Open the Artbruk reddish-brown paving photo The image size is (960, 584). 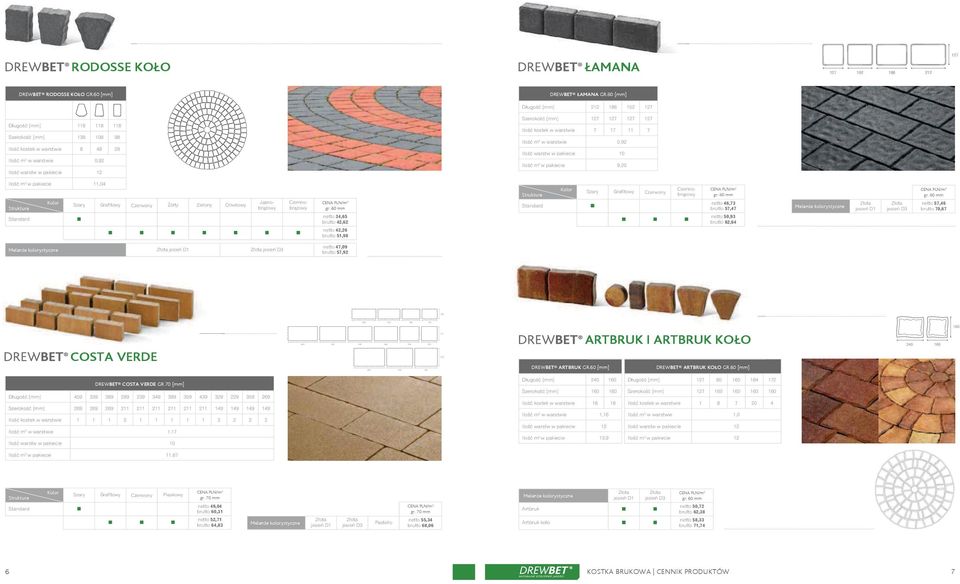tap(840, 401)
